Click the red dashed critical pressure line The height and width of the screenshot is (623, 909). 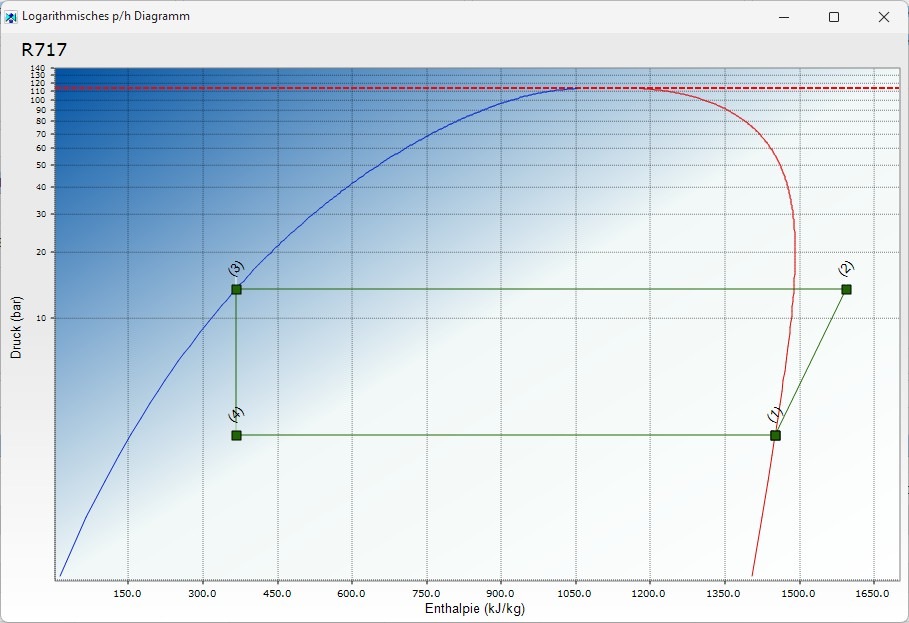(300, 88)
